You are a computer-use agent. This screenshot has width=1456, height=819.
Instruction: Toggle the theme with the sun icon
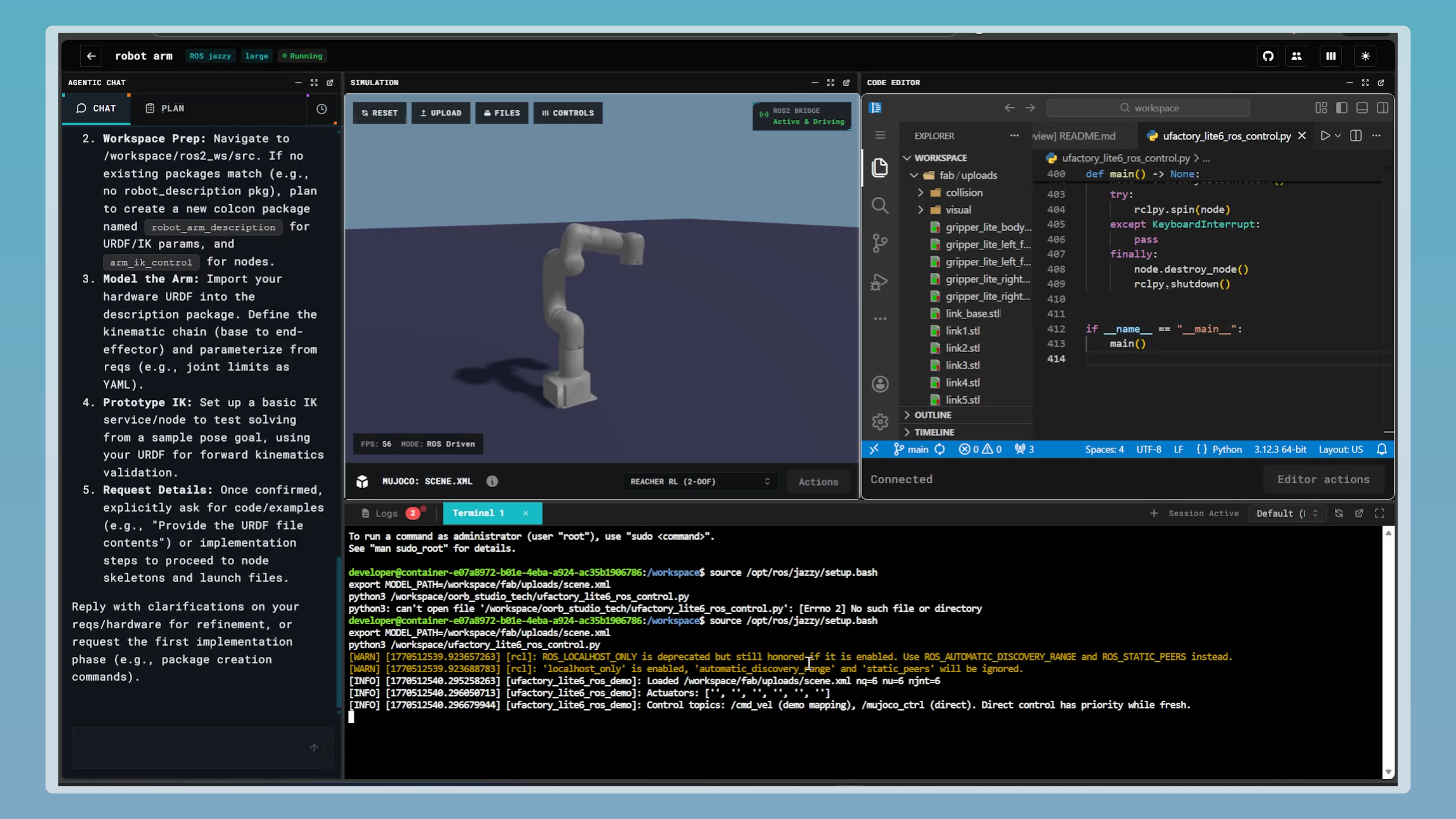click(1365, 56)
